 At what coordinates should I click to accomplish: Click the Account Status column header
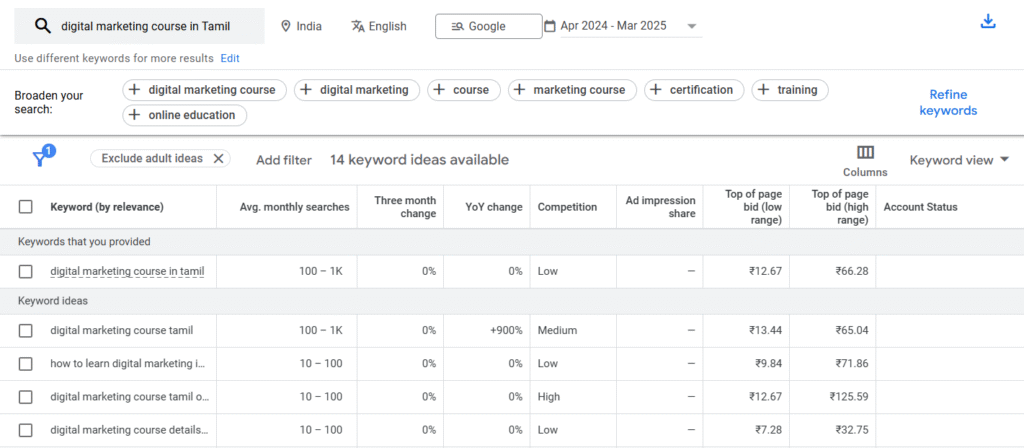920,207
